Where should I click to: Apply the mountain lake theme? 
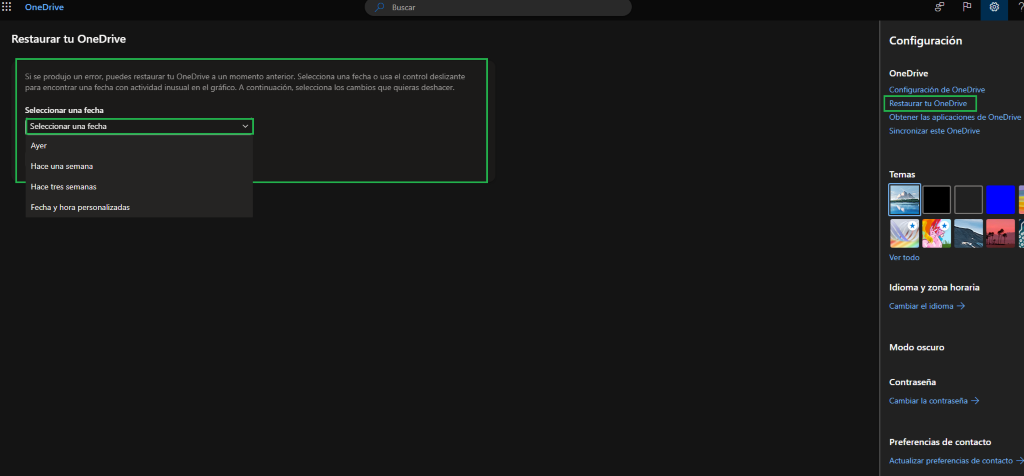click(904, 199)
